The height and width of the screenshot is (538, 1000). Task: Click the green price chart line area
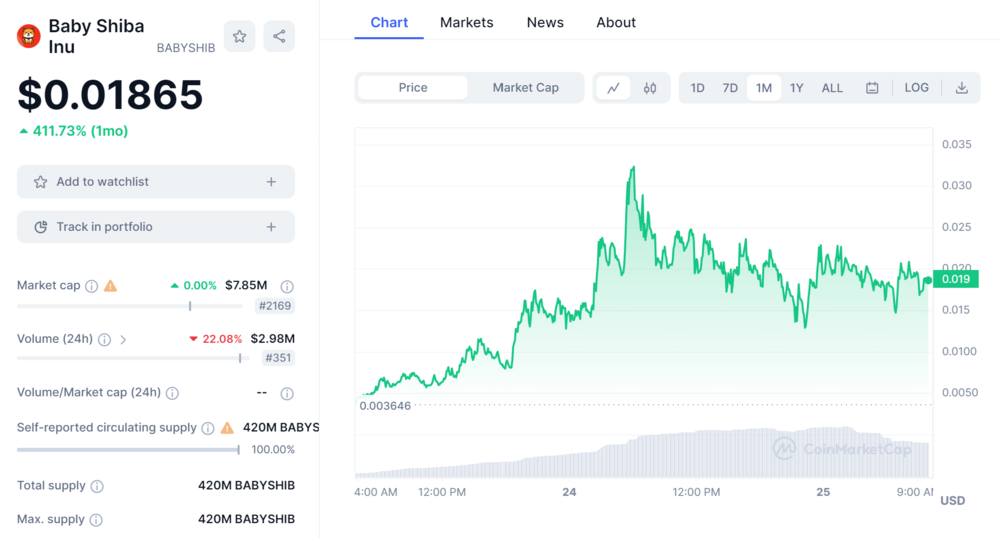click(x=643, y=280)
